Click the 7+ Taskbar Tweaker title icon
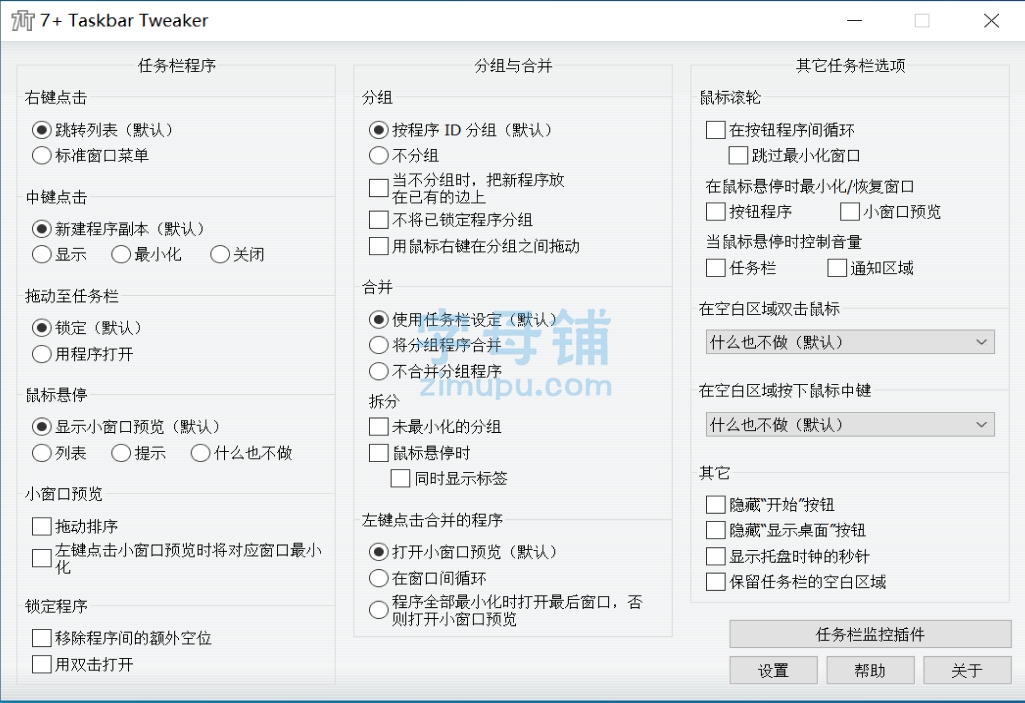Viewport: 1025px width, 703px height. coord(23,20)
